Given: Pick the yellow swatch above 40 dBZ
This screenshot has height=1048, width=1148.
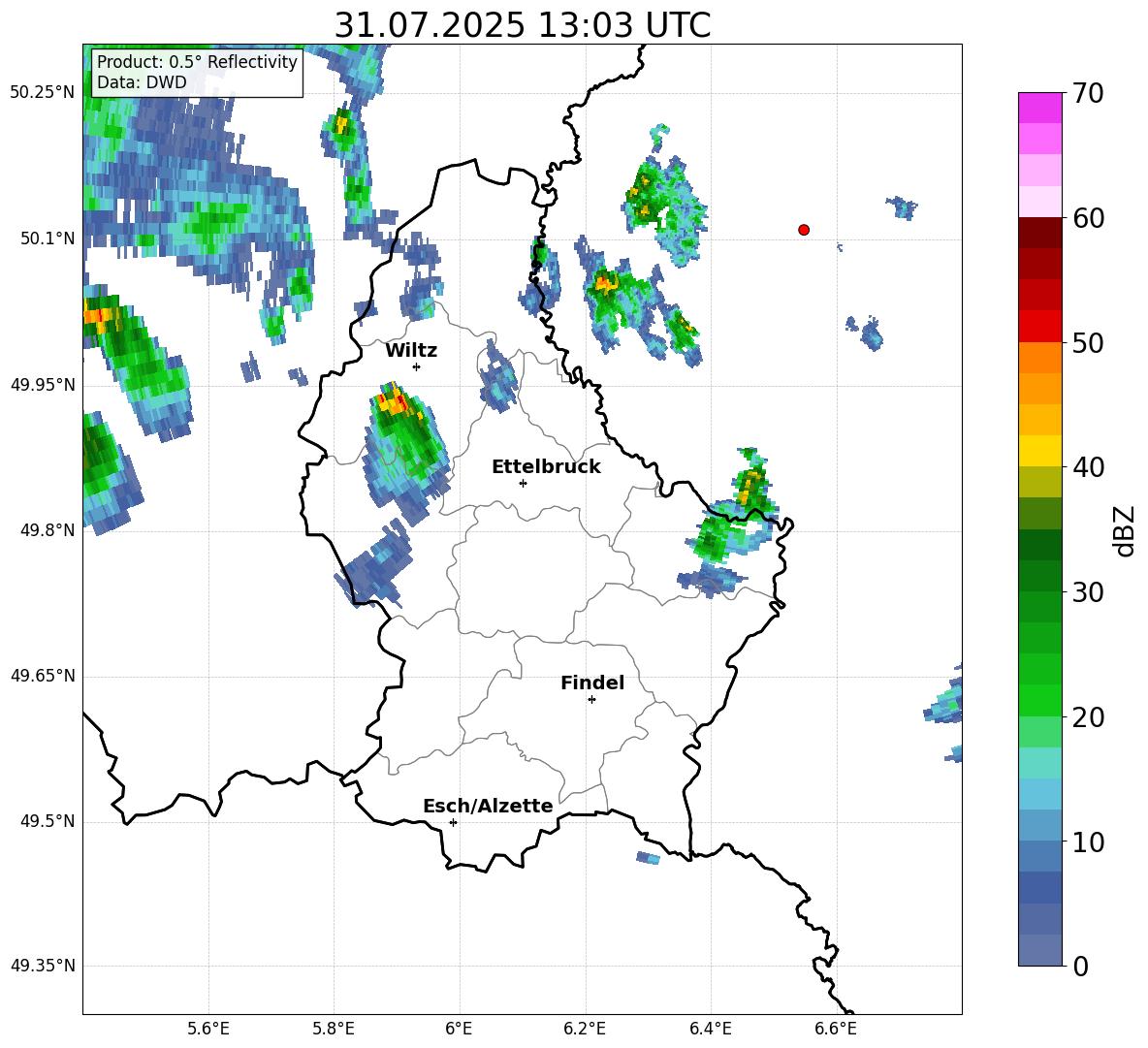Looking at the screenshot, I should pos(1039,451).
